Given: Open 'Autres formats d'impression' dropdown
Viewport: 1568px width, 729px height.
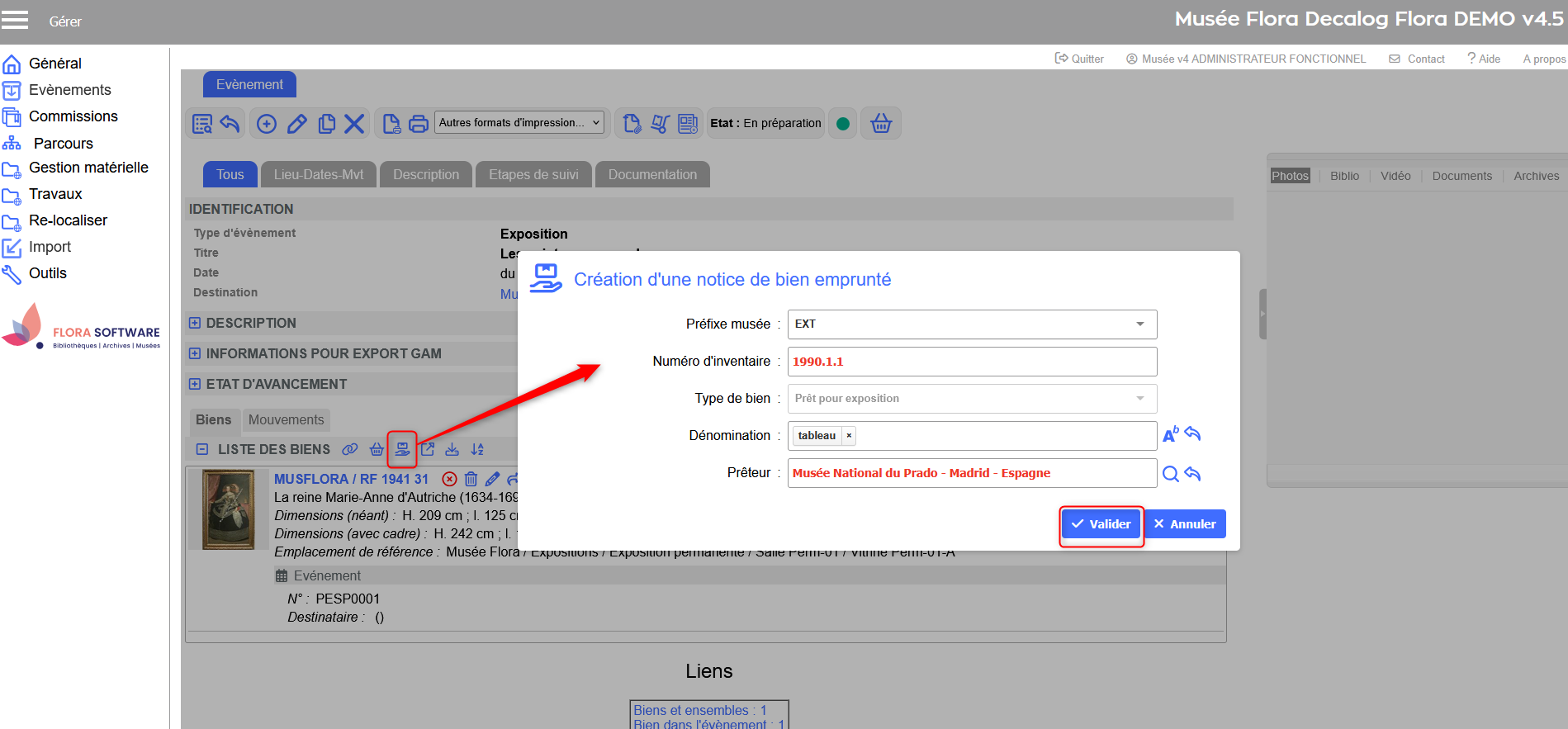Looking at the screenshot, I should [519, 123].
